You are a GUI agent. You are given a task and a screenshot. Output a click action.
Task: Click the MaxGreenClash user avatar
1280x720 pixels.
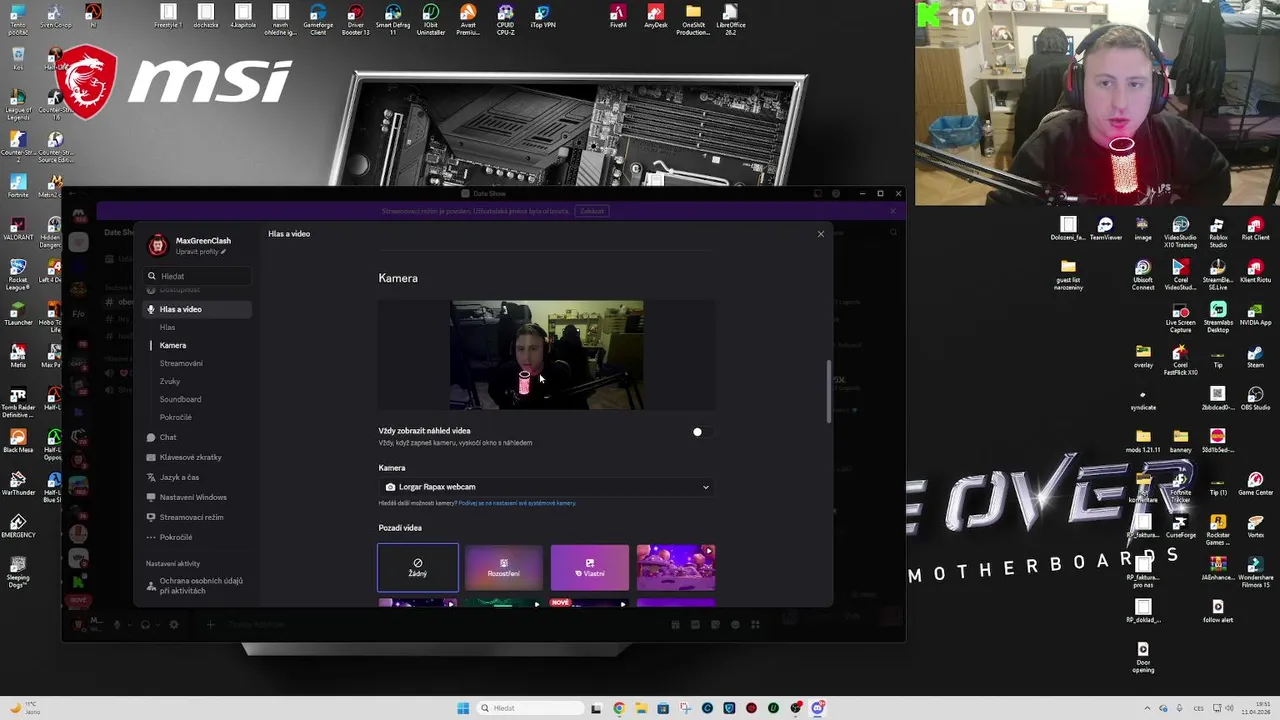(x=158, y=245)
